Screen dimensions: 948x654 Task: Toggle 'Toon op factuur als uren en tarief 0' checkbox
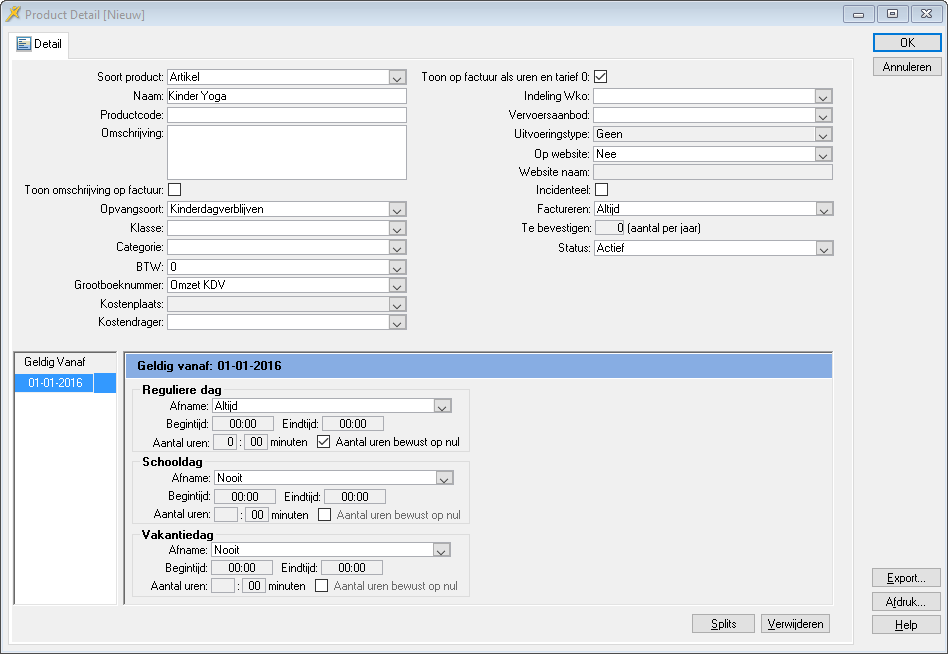(601, 77)
